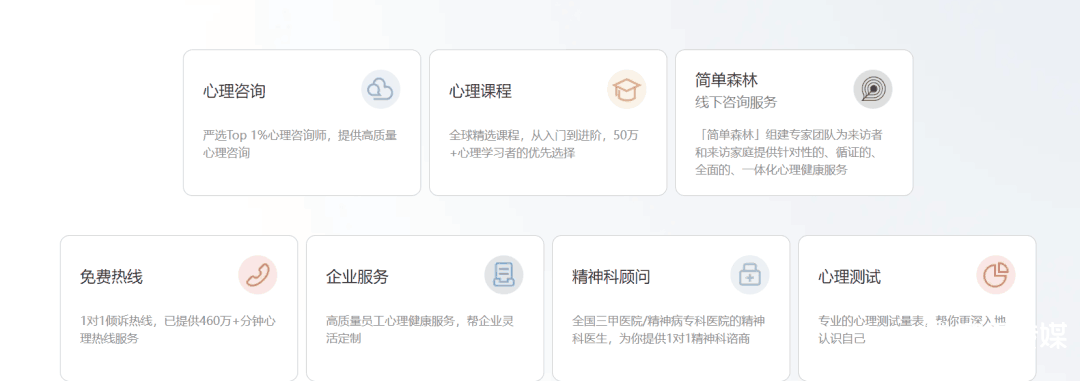Open the 简单森林 title
The image size is (1080, 381).
click(x=727, y=80)
